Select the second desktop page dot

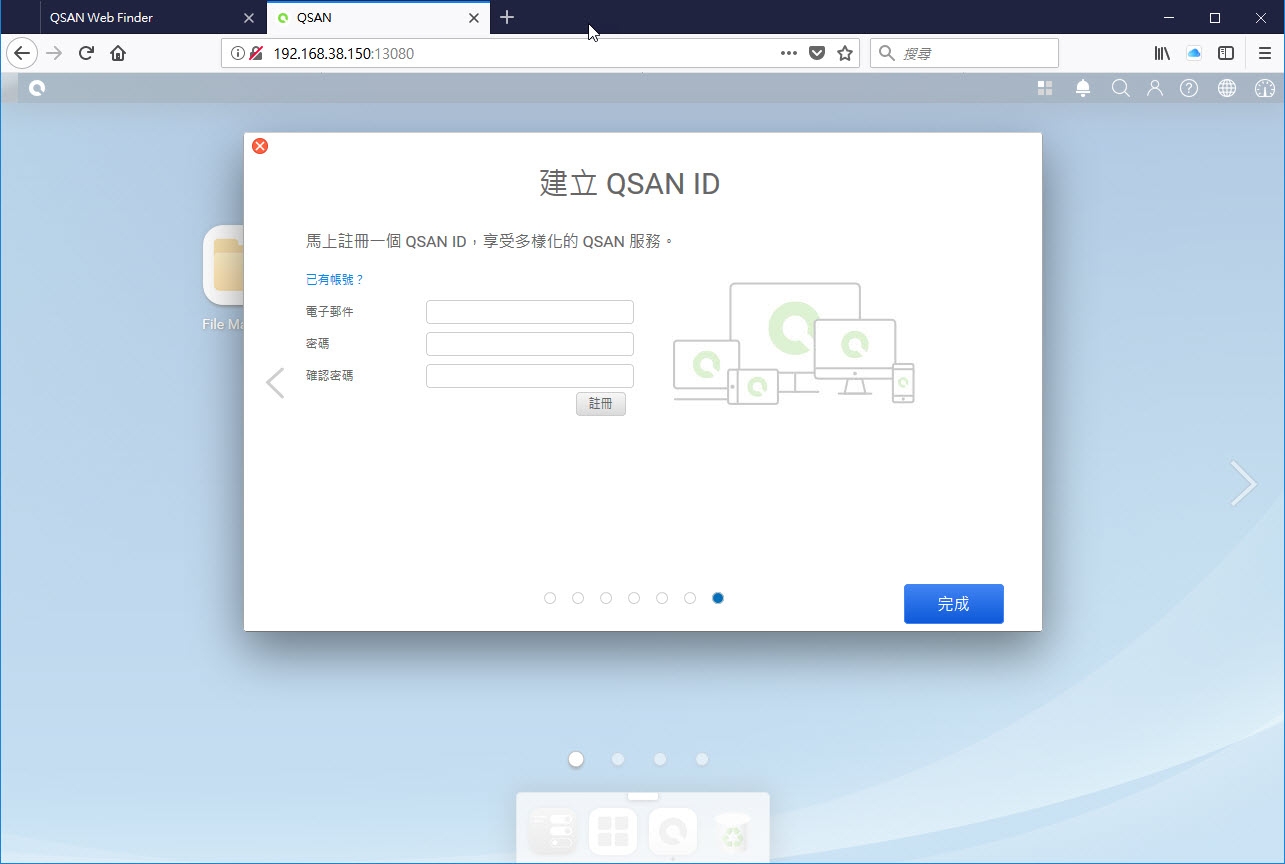(x=618, y=759)
